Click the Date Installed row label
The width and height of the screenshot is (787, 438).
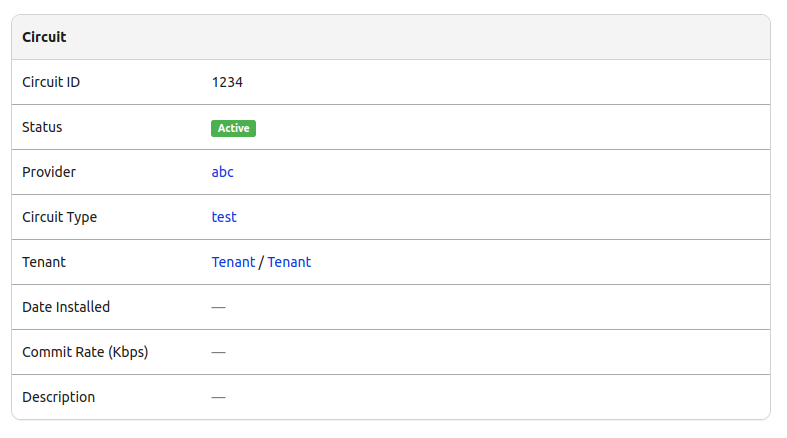click(66, 307)
